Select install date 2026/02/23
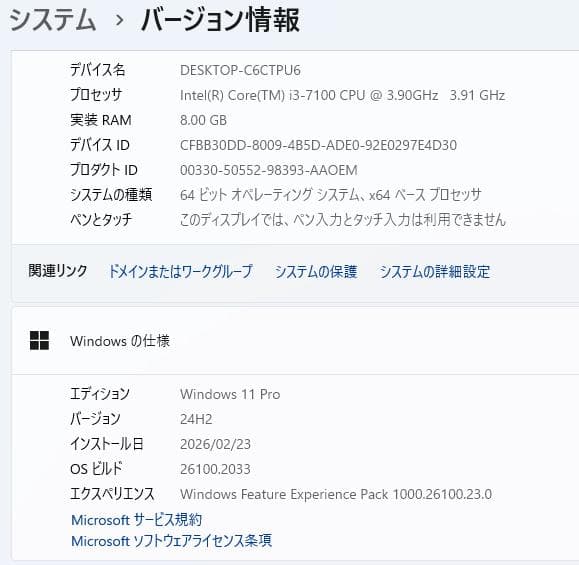Screen dimensions: 579x565 click(215, 444)
